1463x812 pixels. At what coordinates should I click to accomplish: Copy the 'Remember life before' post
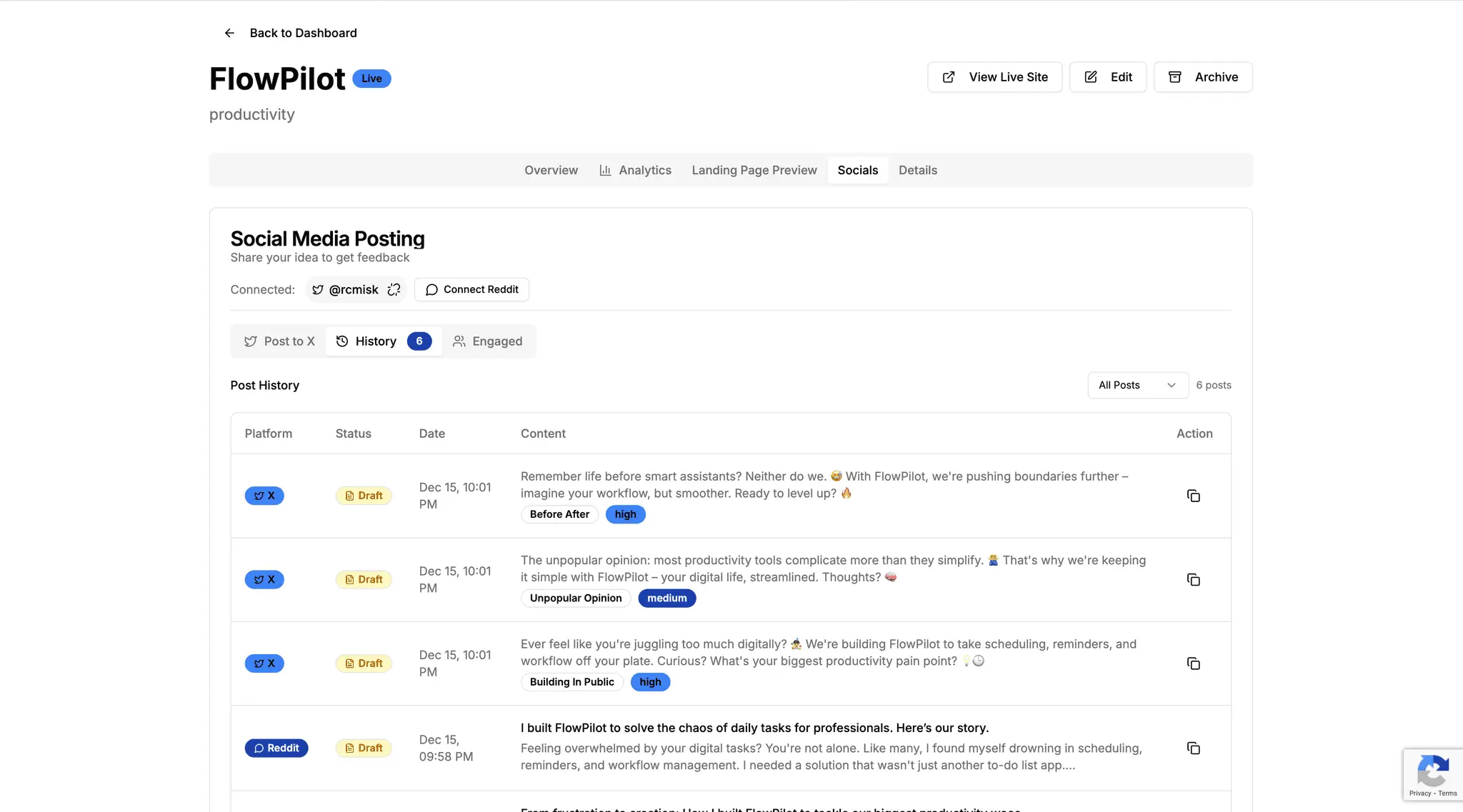1193,496
